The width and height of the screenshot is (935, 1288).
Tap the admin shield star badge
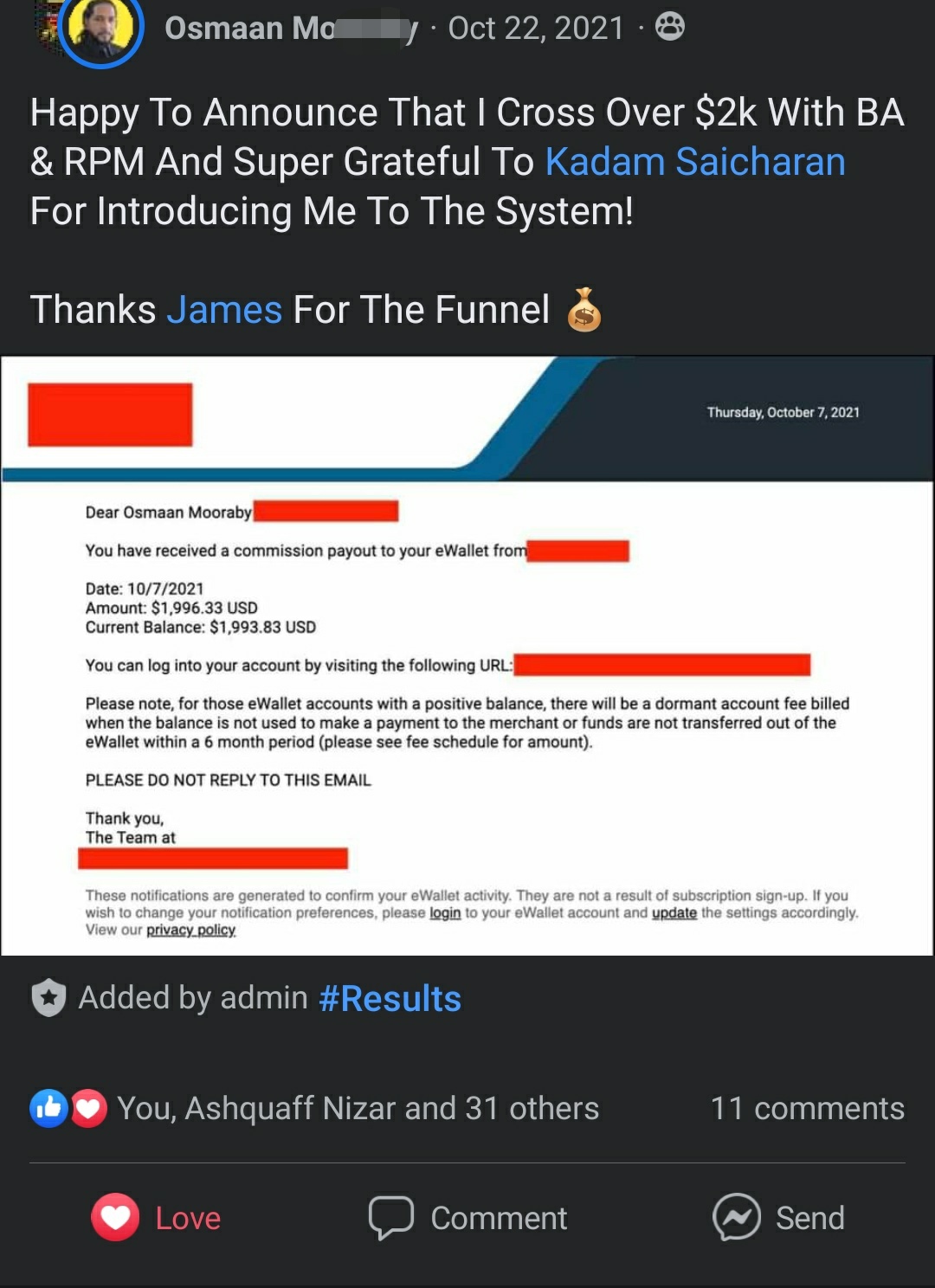[48, 997]
